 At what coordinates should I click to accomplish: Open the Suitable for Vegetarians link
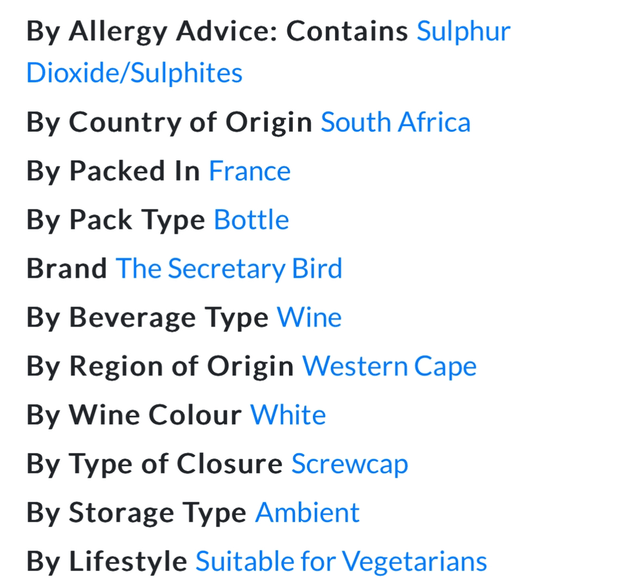coord(341,562)
